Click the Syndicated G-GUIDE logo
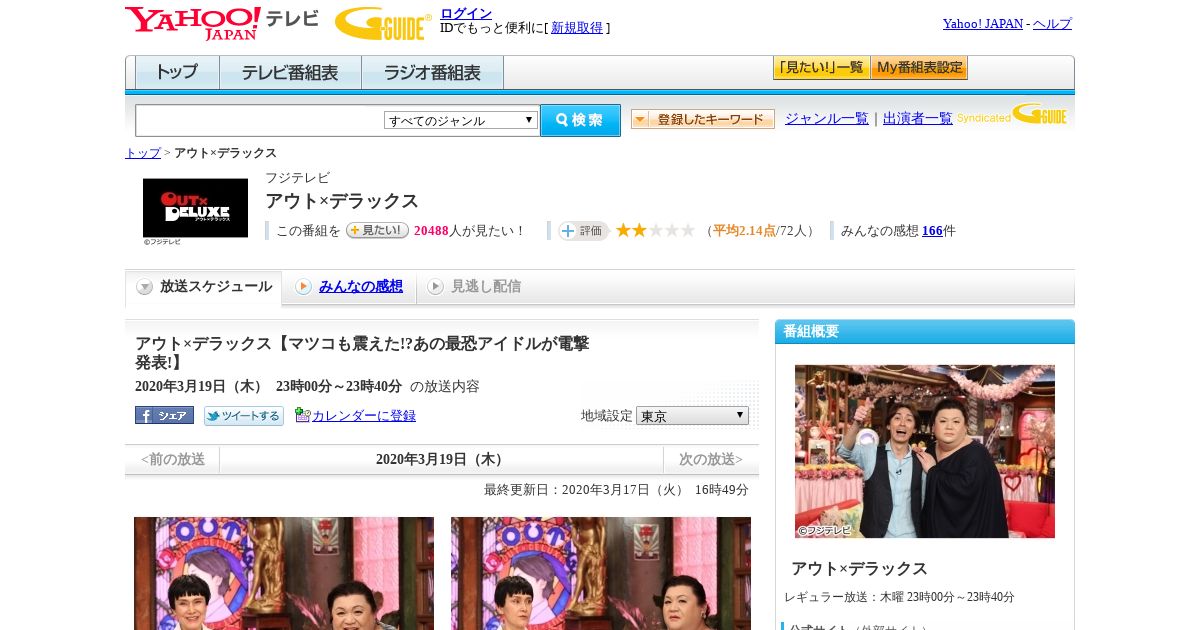The height and width of the screenshot is (630, 1200). [1012, 114]
